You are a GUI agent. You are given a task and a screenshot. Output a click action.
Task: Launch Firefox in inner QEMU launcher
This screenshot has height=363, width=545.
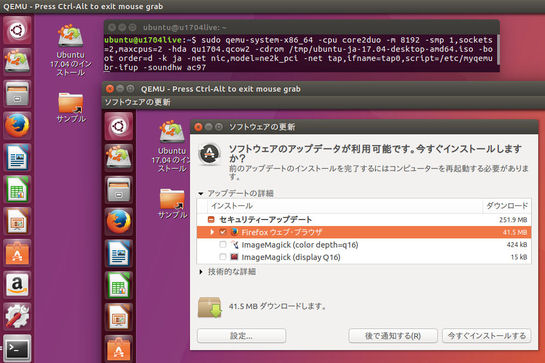[x=119, y=221]
